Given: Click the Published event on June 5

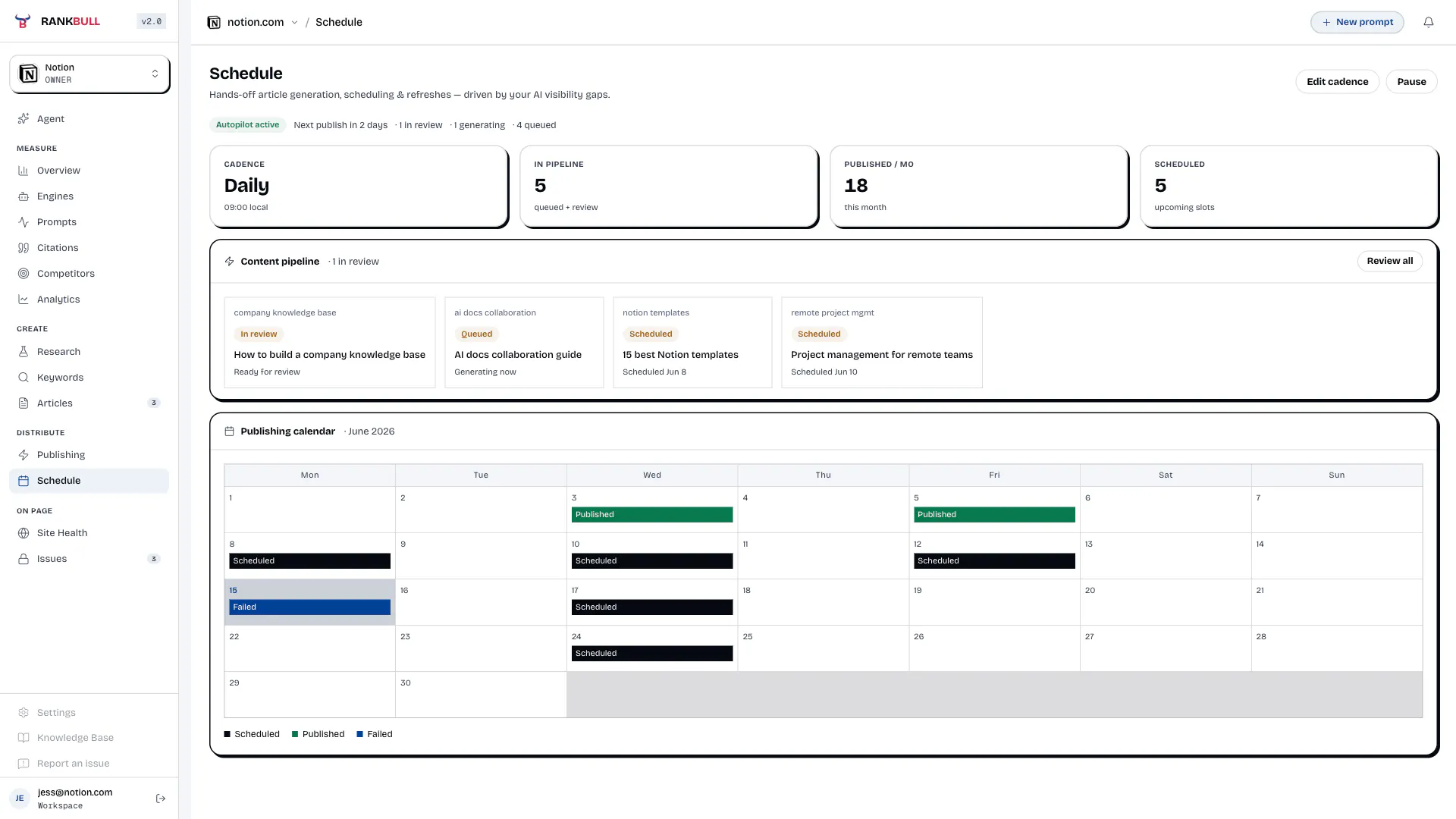Looking at the screenshot, I should click(994, 515).
